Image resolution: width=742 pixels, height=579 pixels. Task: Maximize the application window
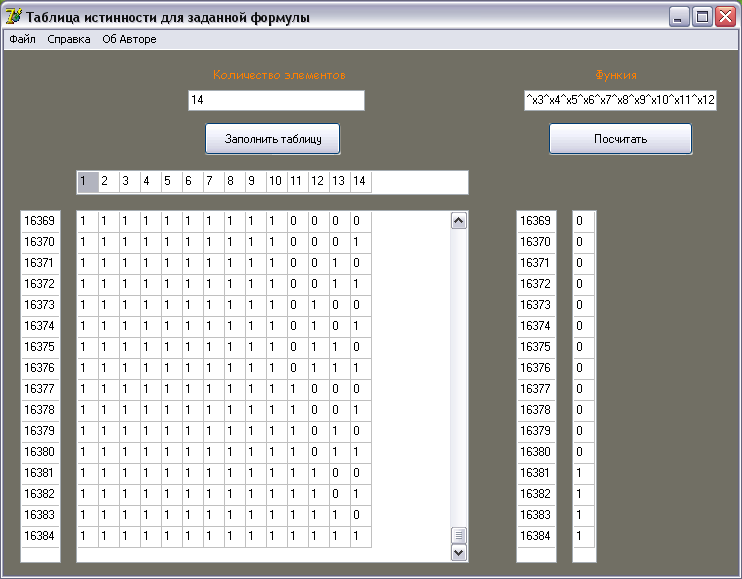(x=702, y=17)
